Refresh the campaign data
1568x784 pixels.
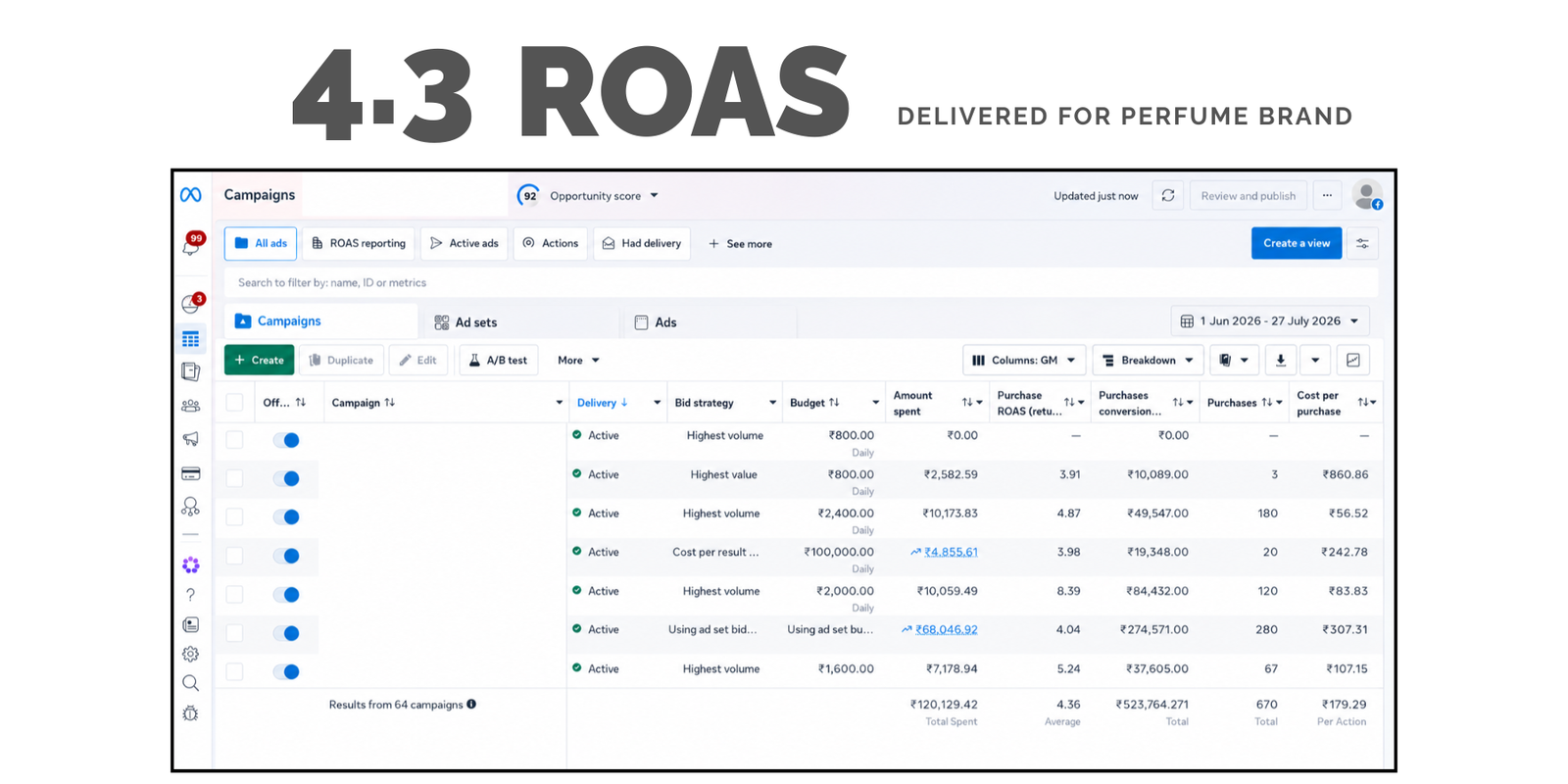click(x=1168, y=196)
